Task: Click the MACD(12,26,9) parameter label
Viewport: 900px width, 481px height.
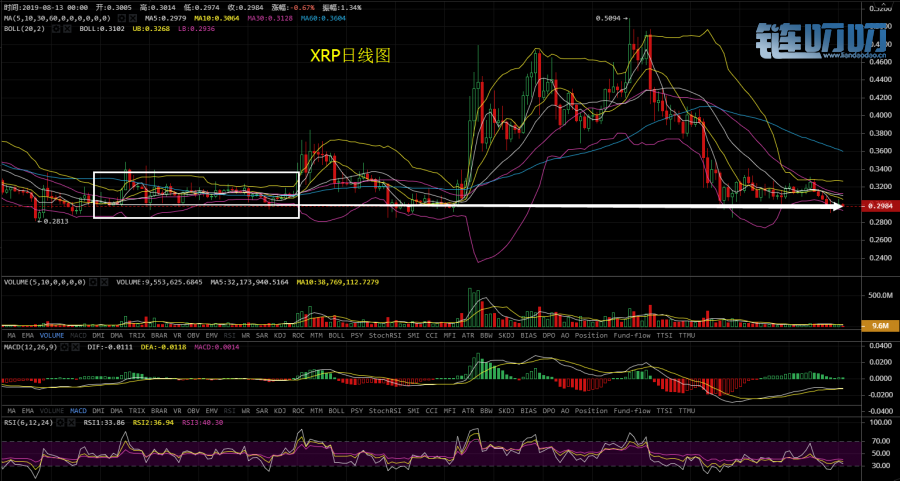Action: click(30, 347)
